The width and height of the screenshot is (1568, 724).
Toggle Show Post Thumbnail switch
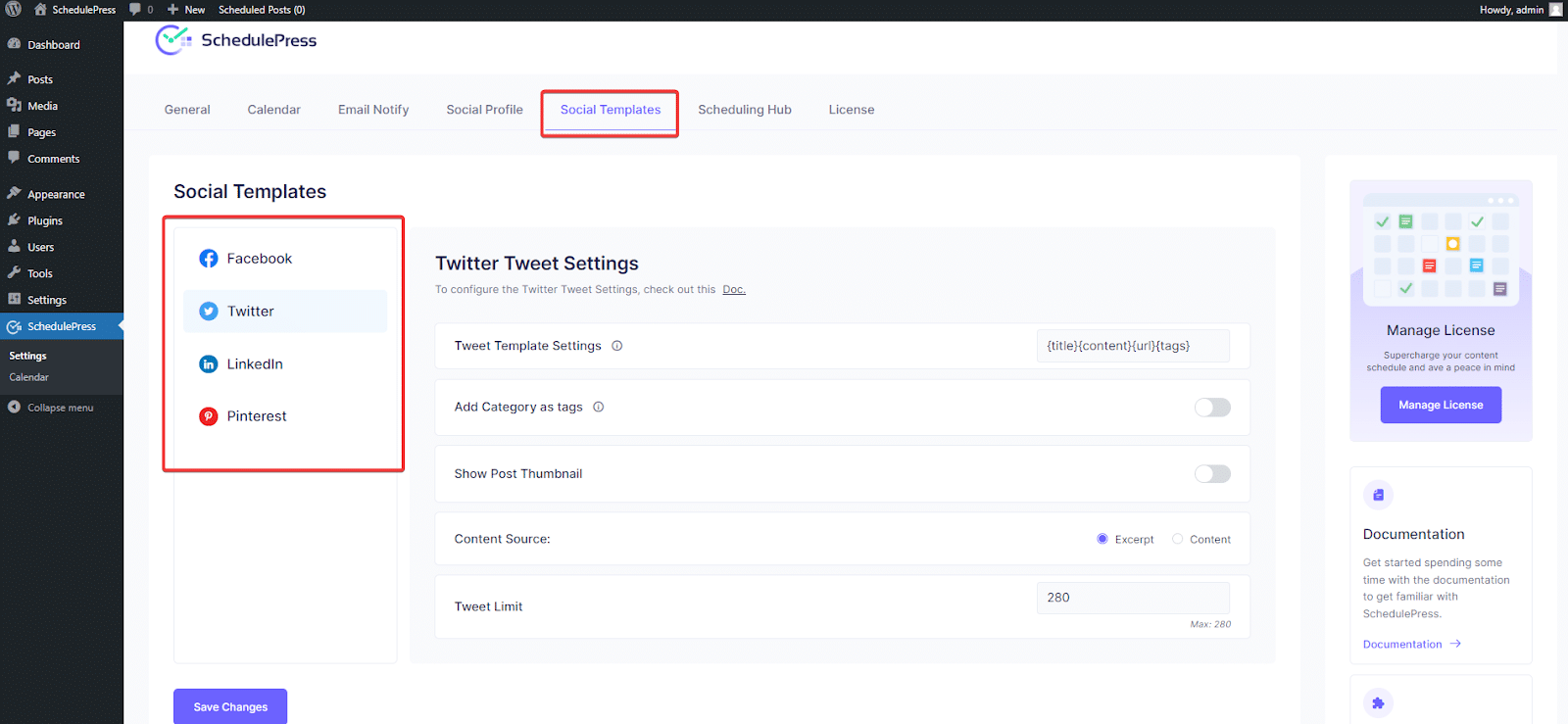coord(1212,474)
